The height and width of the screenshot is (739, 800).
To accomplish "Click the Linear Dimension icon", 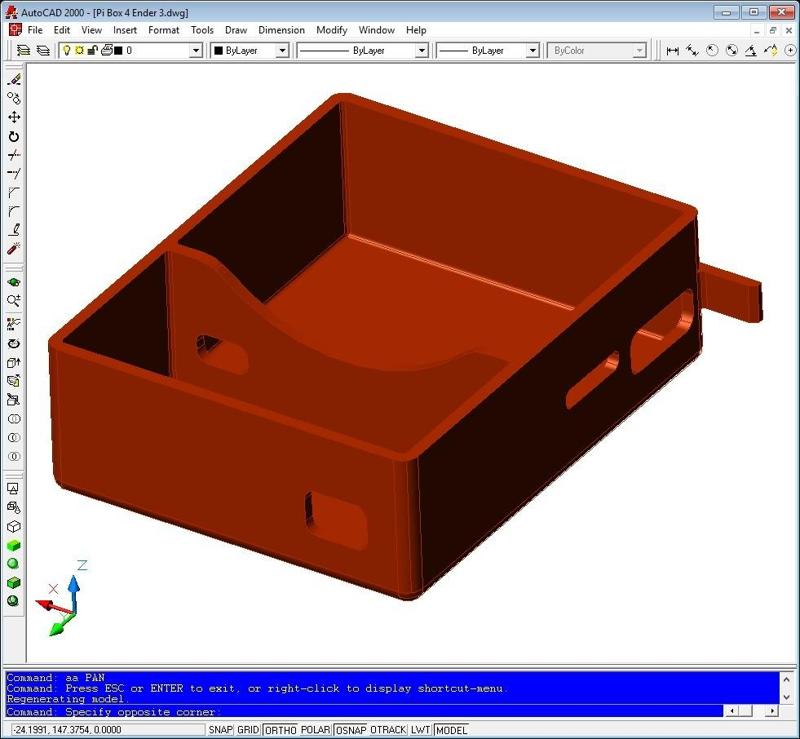I will tap(672, 50).
